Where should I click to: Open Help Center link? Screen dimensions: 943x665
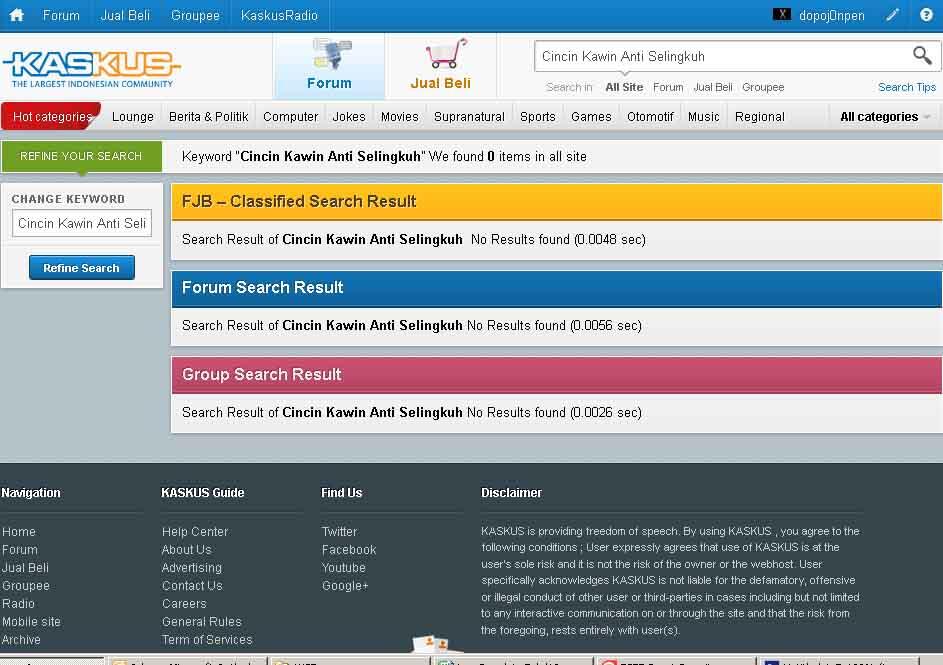195,532
